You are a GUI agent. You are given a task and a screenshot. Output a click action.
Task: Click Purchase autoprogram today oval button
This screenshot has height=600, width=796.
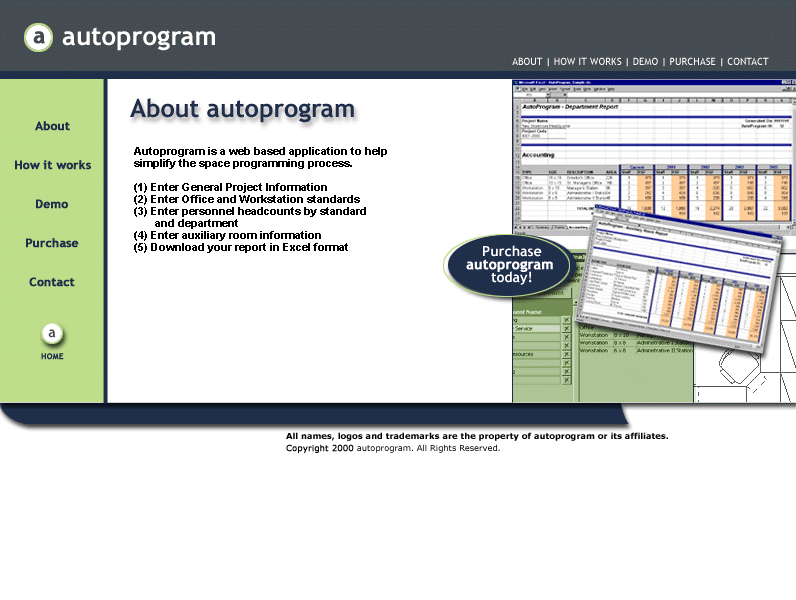click(509, 264)
